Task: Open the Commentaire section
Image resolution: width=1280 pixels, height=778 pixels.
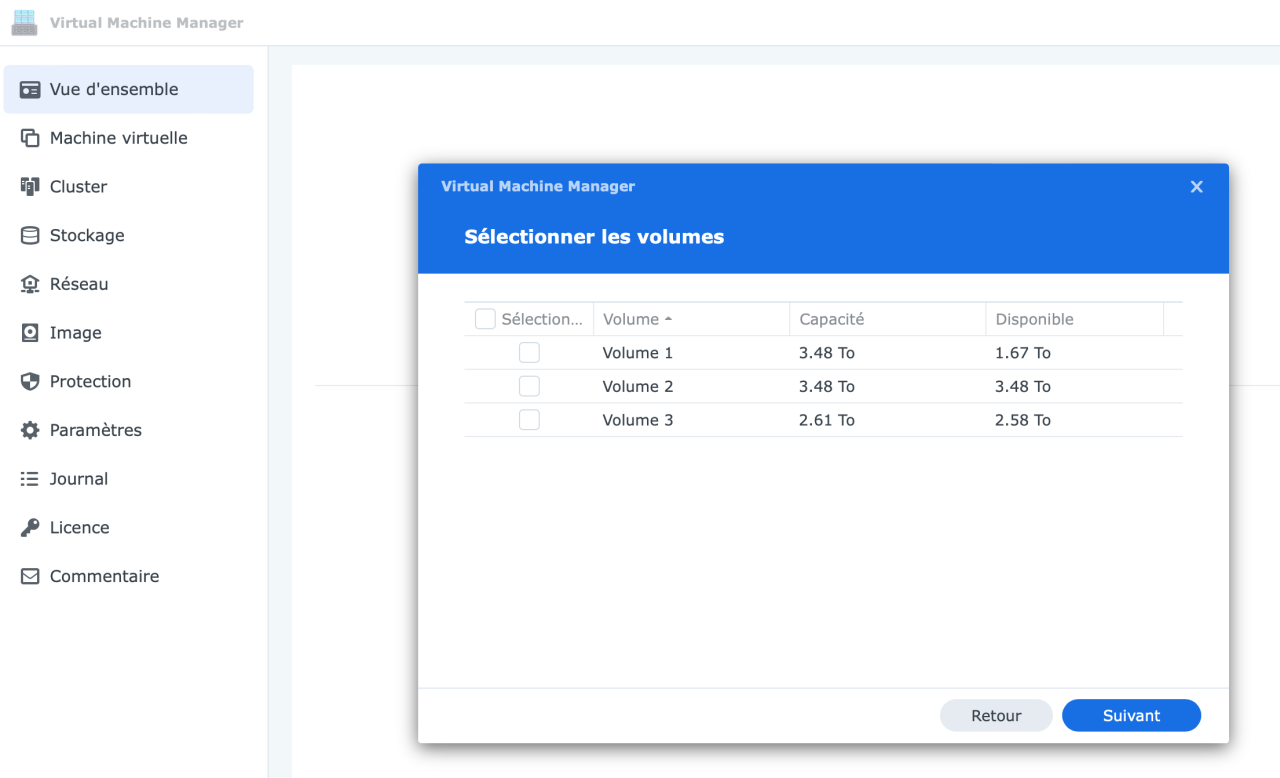Action: tap(104, 576)
